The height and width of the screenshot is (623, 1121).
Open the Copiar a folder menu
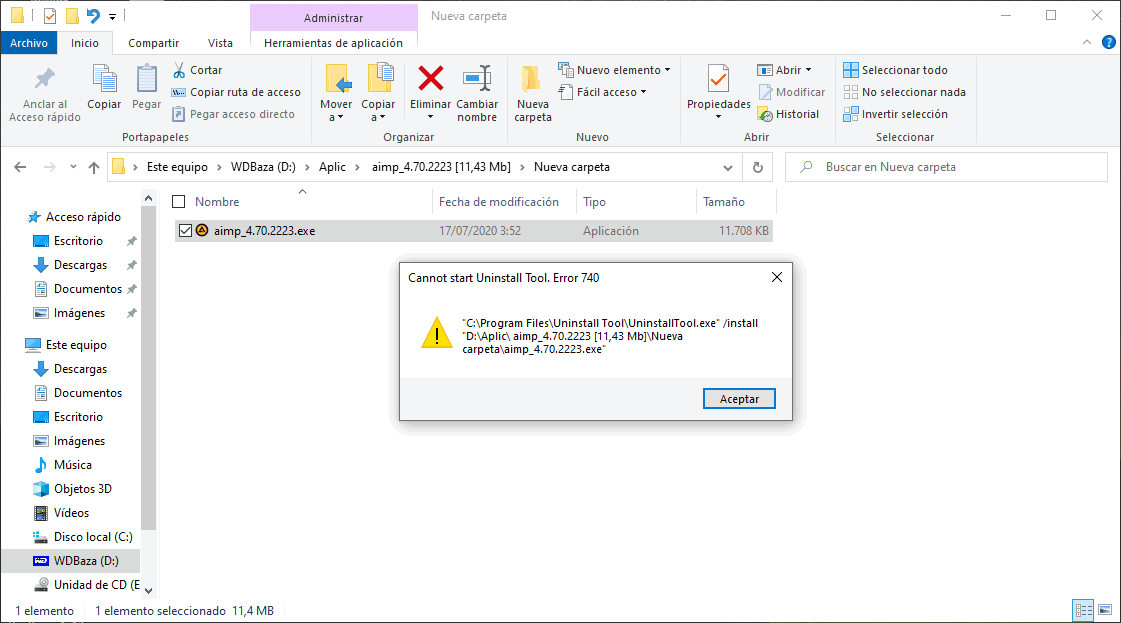378,93
